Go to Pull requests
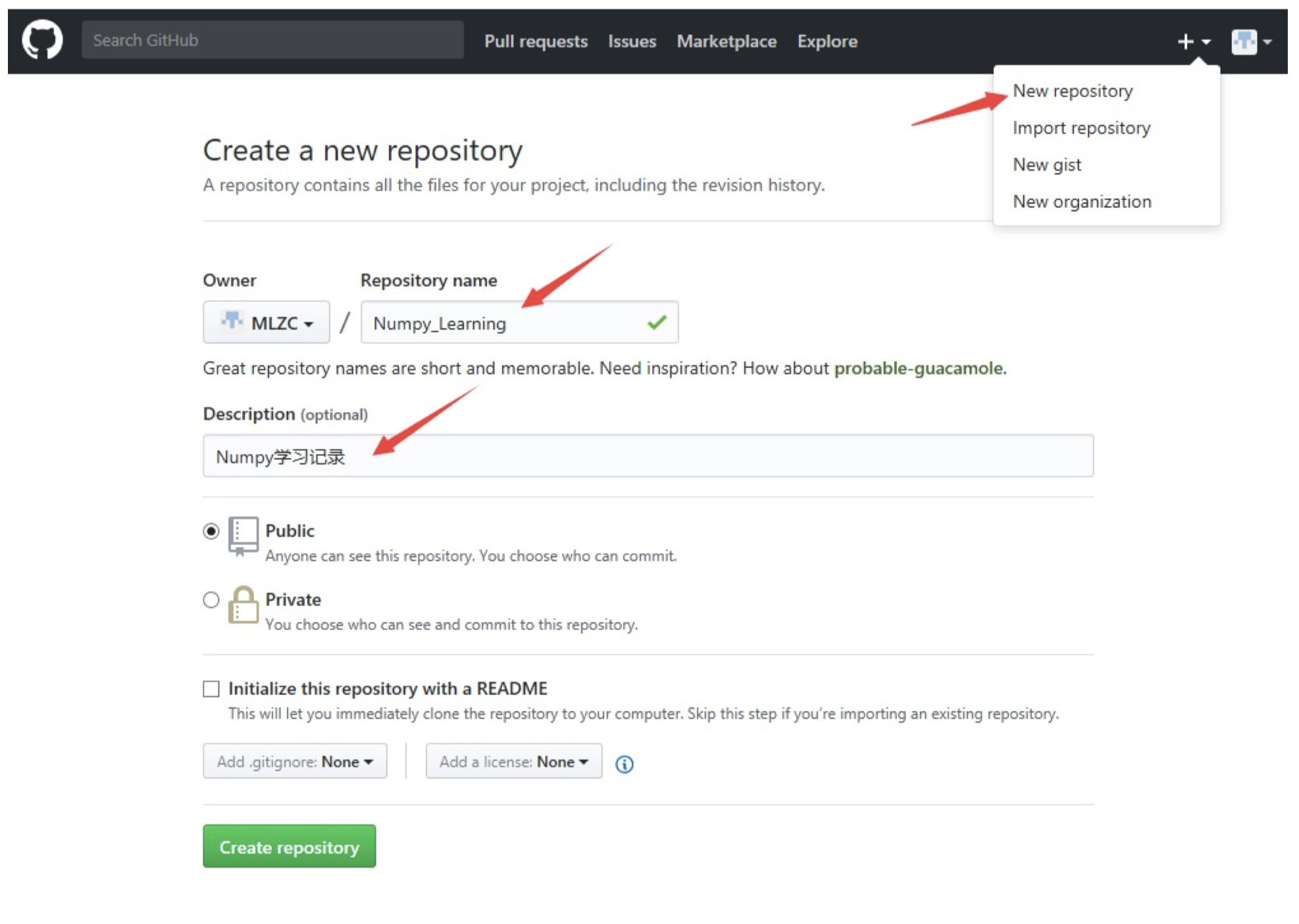The image size is (1299, 924). (x=536, y=41)
